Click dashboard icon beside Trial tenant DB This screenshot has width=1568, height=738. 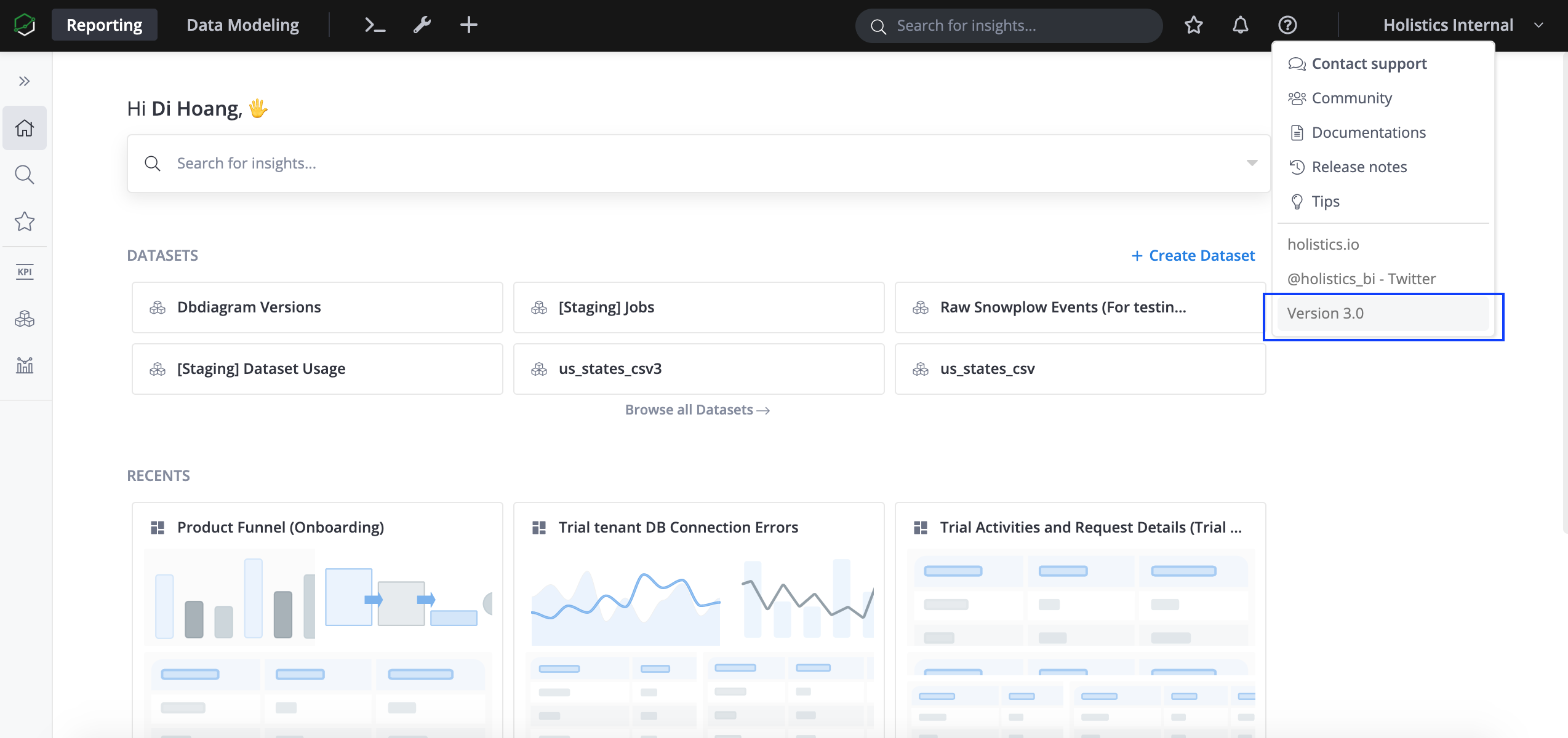click(x=539, y=528)
